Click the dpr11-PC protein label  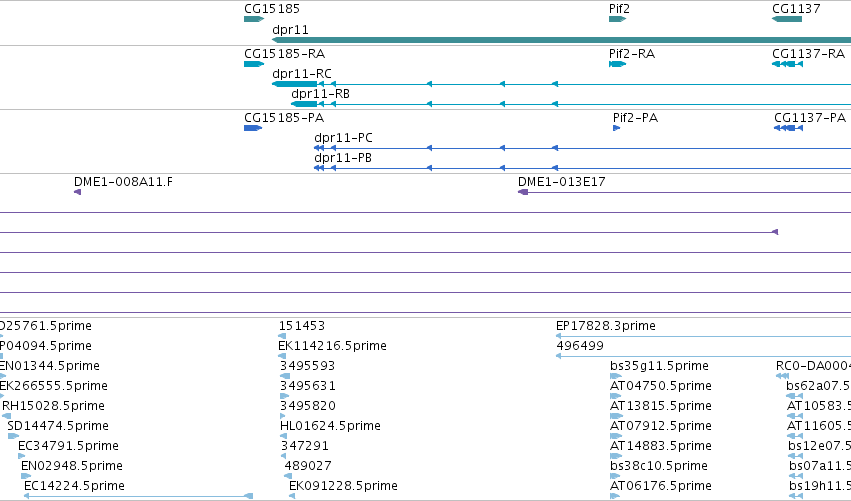pyautogui.click(x=343, y=138)
